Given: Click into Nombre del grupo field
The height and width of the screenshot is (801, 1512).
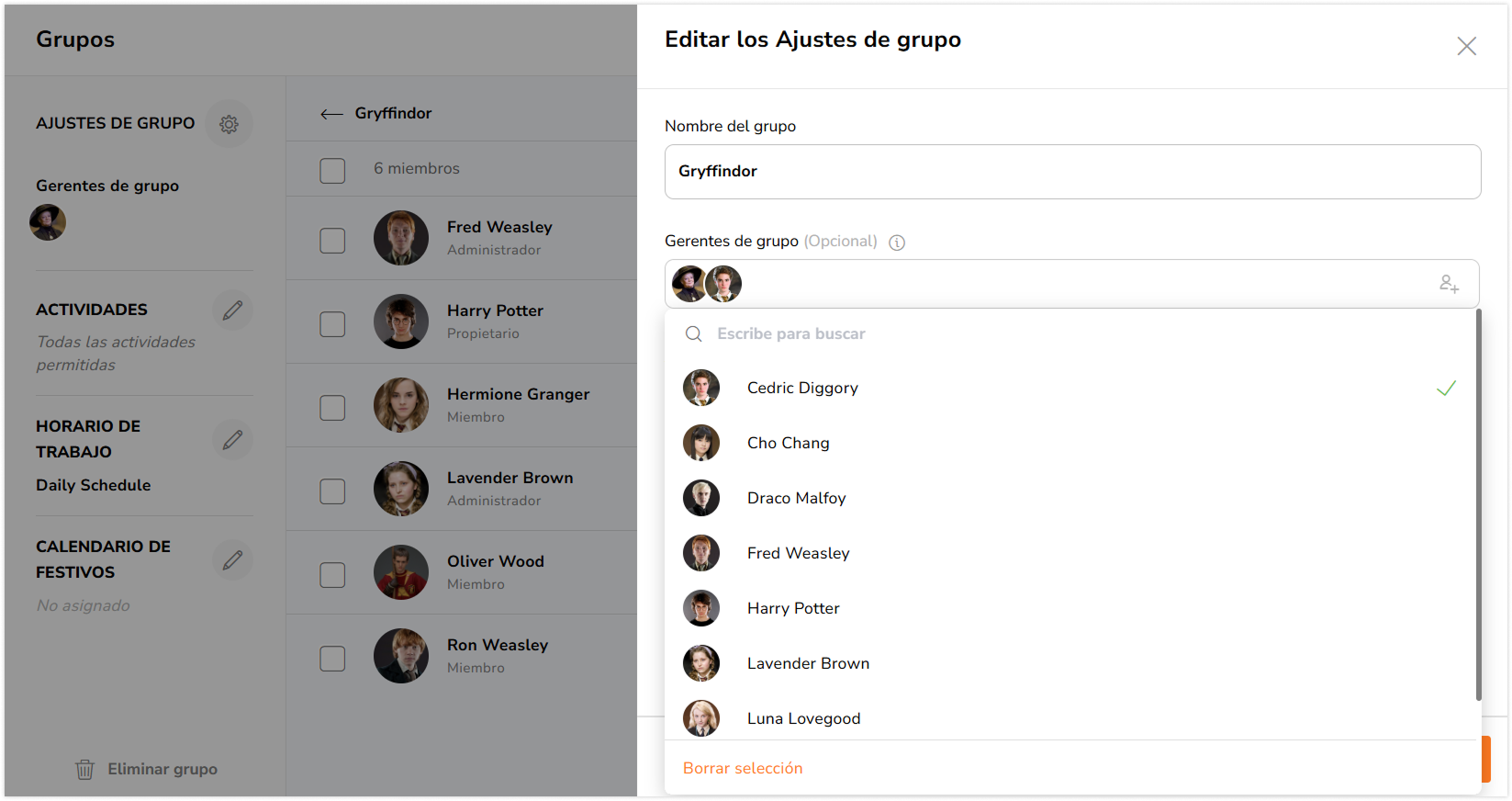Looking at the screenshot, I should (x=1072, y=172).
